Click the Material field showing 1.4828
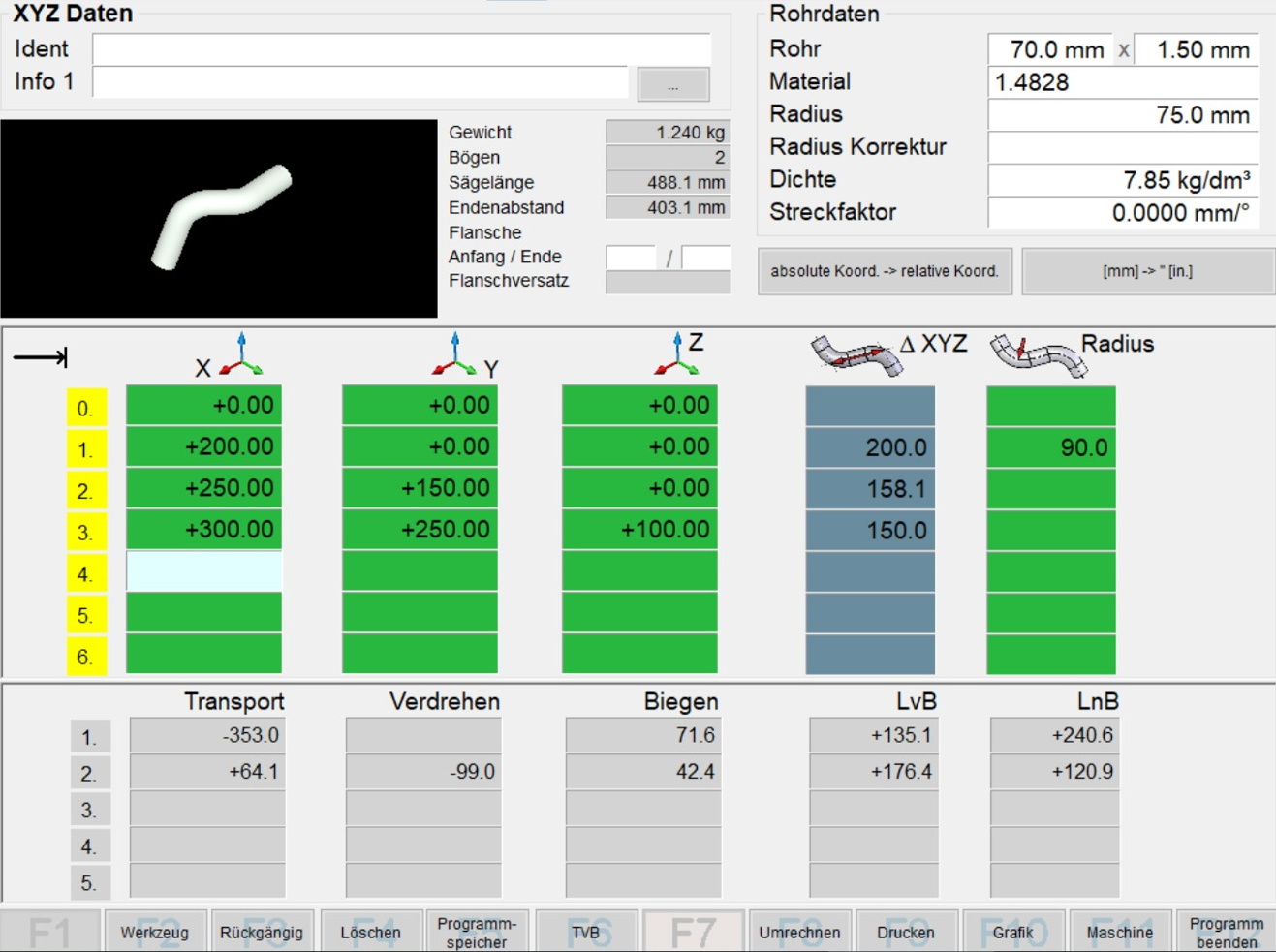The width and height of the screenshot is (1276, 952). [x=1123, y=82]
